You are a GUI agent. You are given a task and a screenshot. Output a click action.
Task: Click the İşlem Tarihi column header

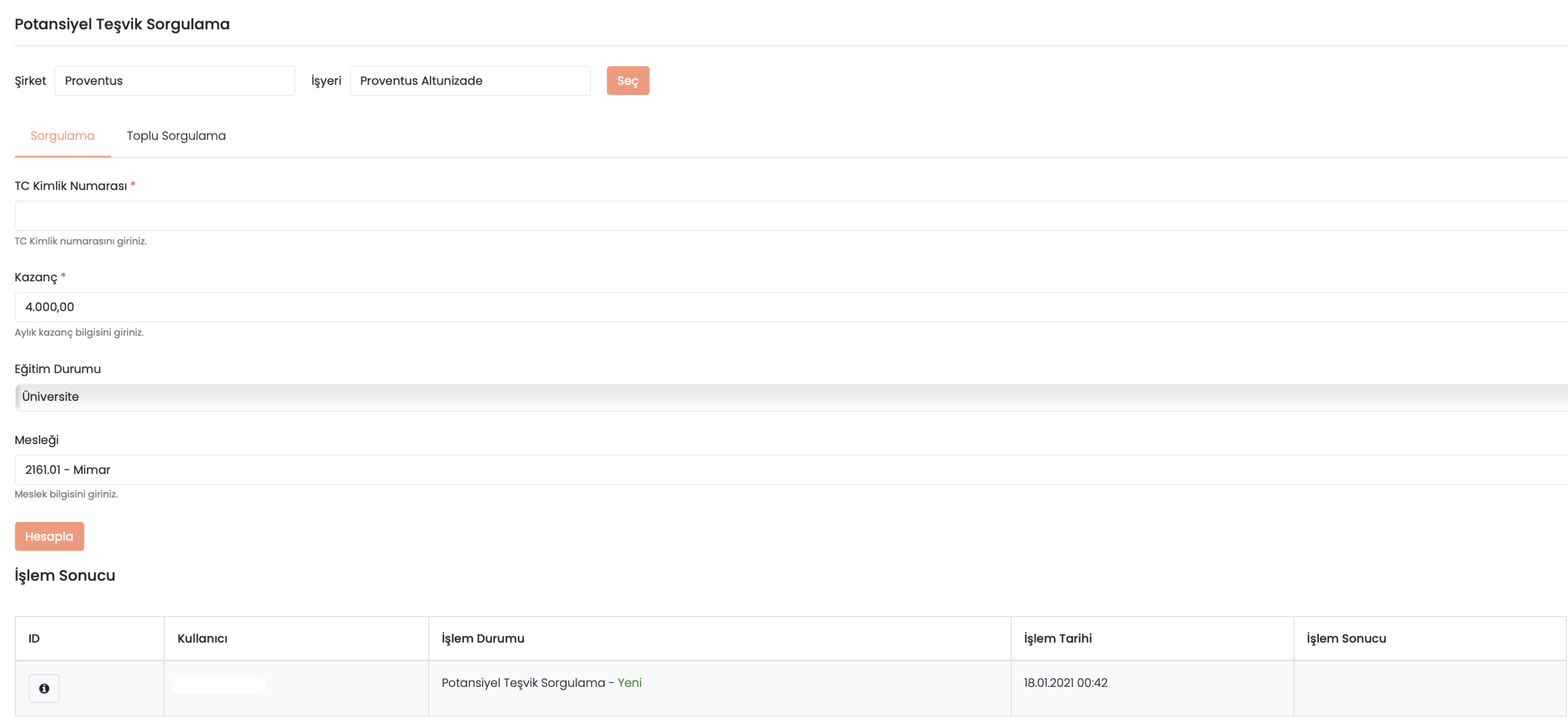pos(1058,639)
